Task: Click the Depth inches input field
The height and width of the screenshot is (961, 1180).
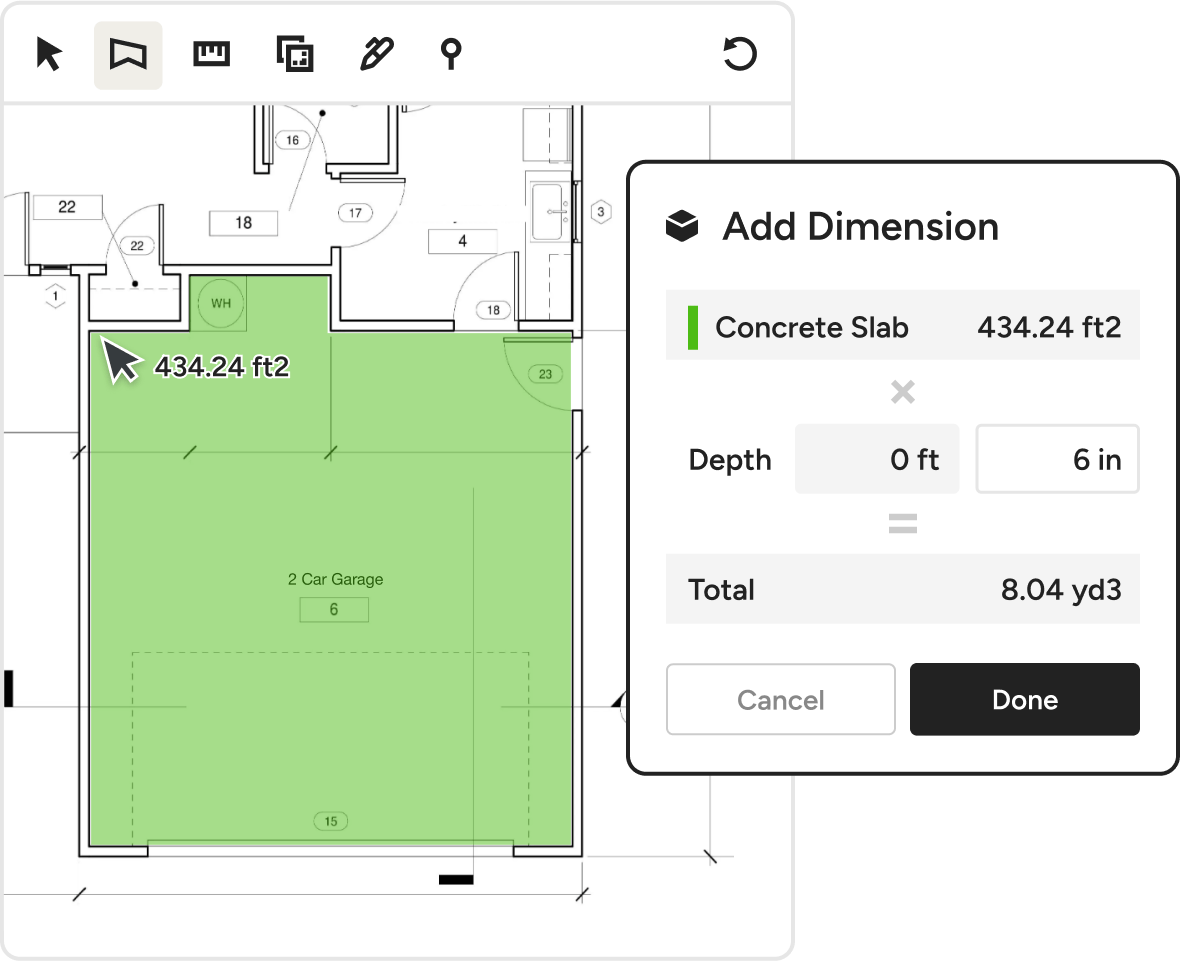Action: [x=1057, y=460]
